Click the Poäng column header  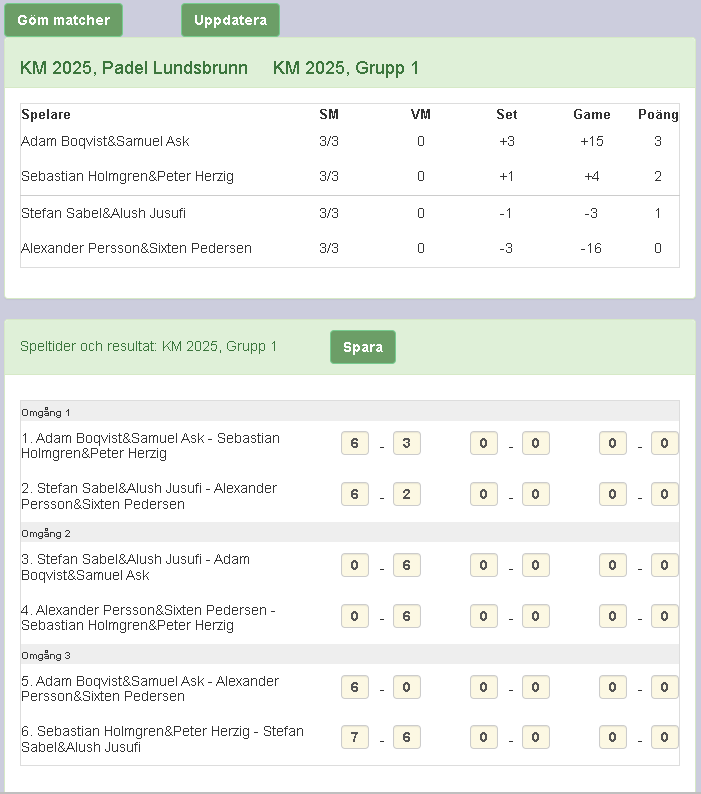(658, 115)
